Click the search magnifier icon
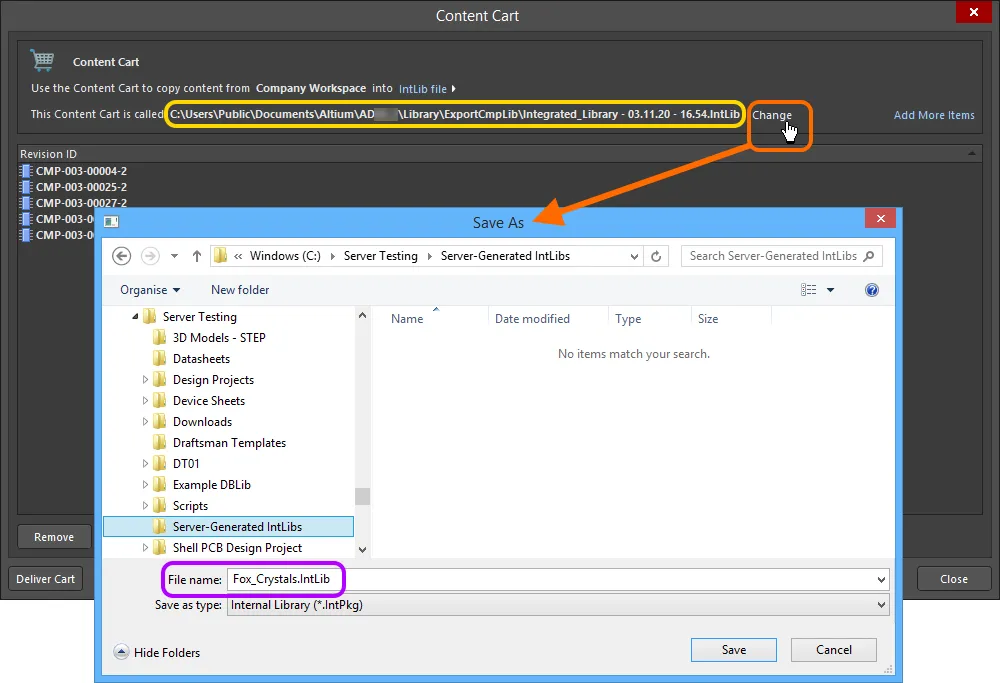Screen dimensions: 1000x683 [869, 256]
